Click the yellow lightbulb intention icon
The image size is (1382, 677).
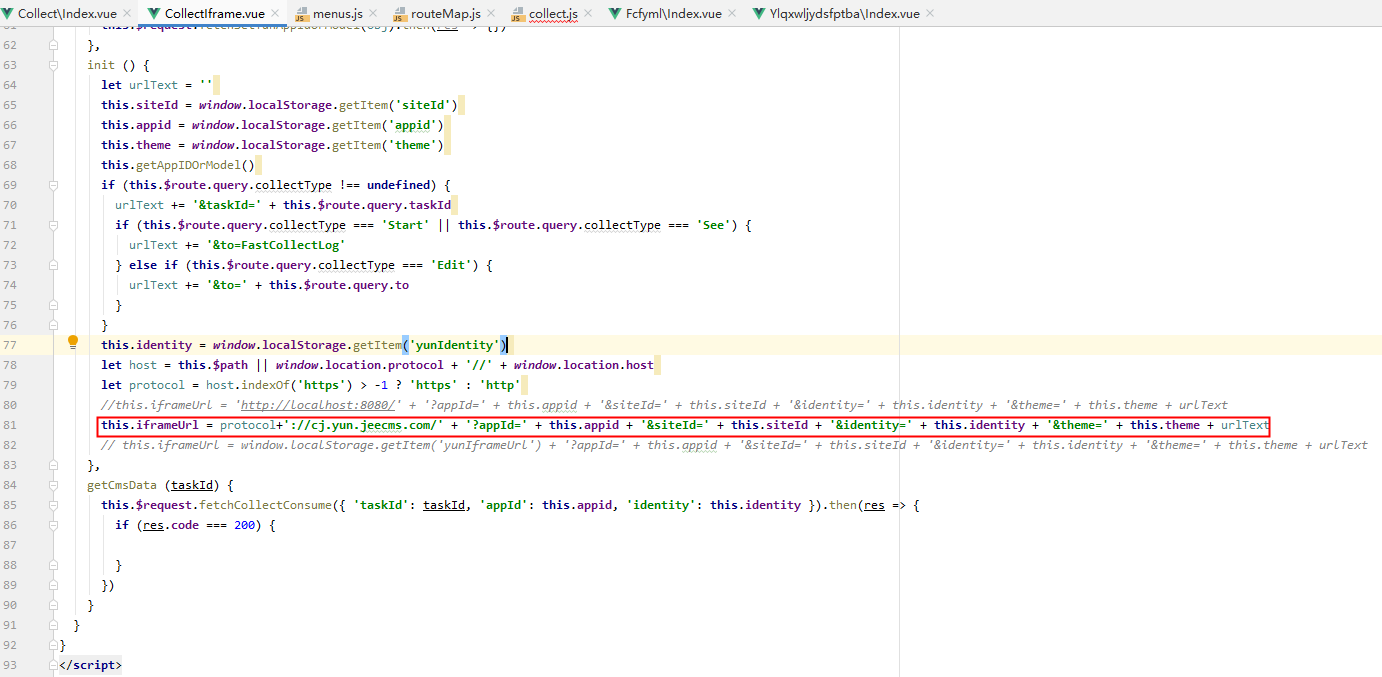pos(72,343)
